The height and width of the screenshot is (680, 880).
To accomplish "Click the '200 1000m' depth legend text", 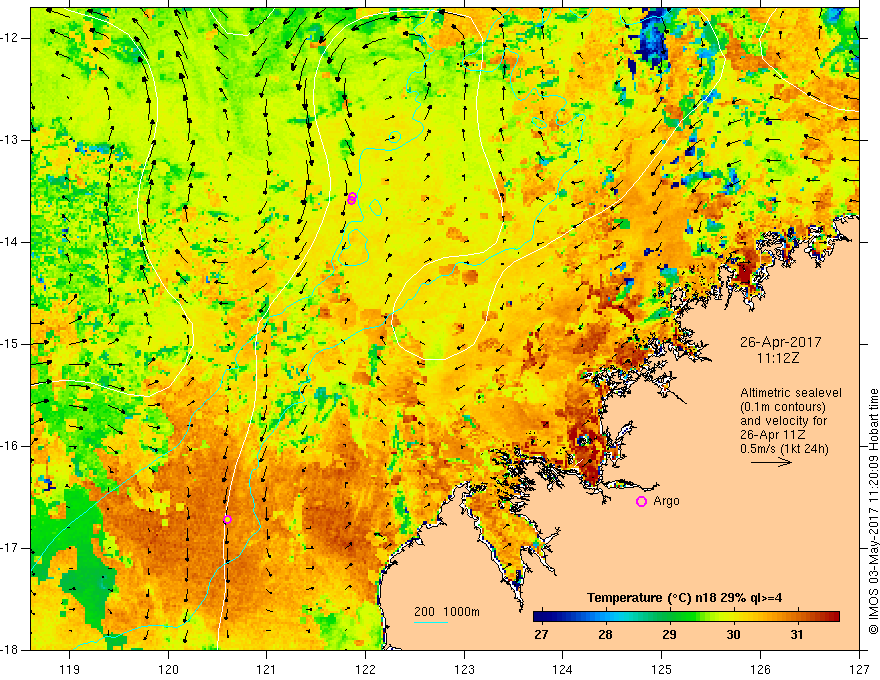I will (x=447, y=612).
